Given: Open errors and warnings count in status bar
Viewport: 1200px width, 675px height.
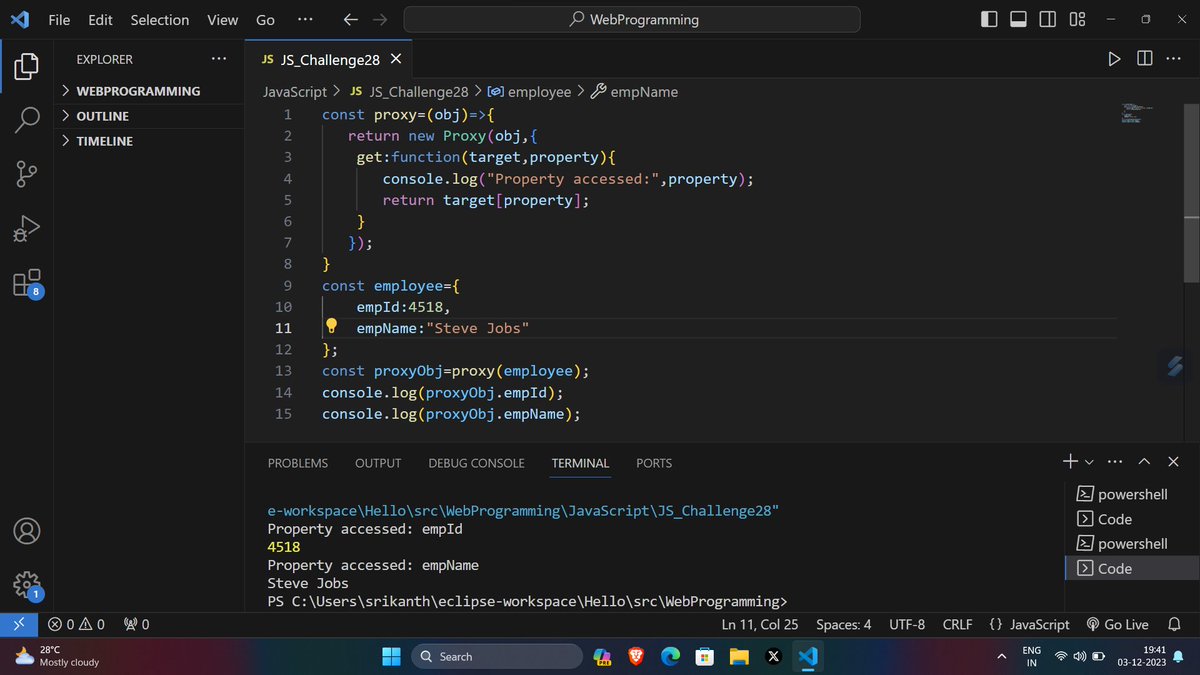Looking at the screenshot, I should [76, 624].
